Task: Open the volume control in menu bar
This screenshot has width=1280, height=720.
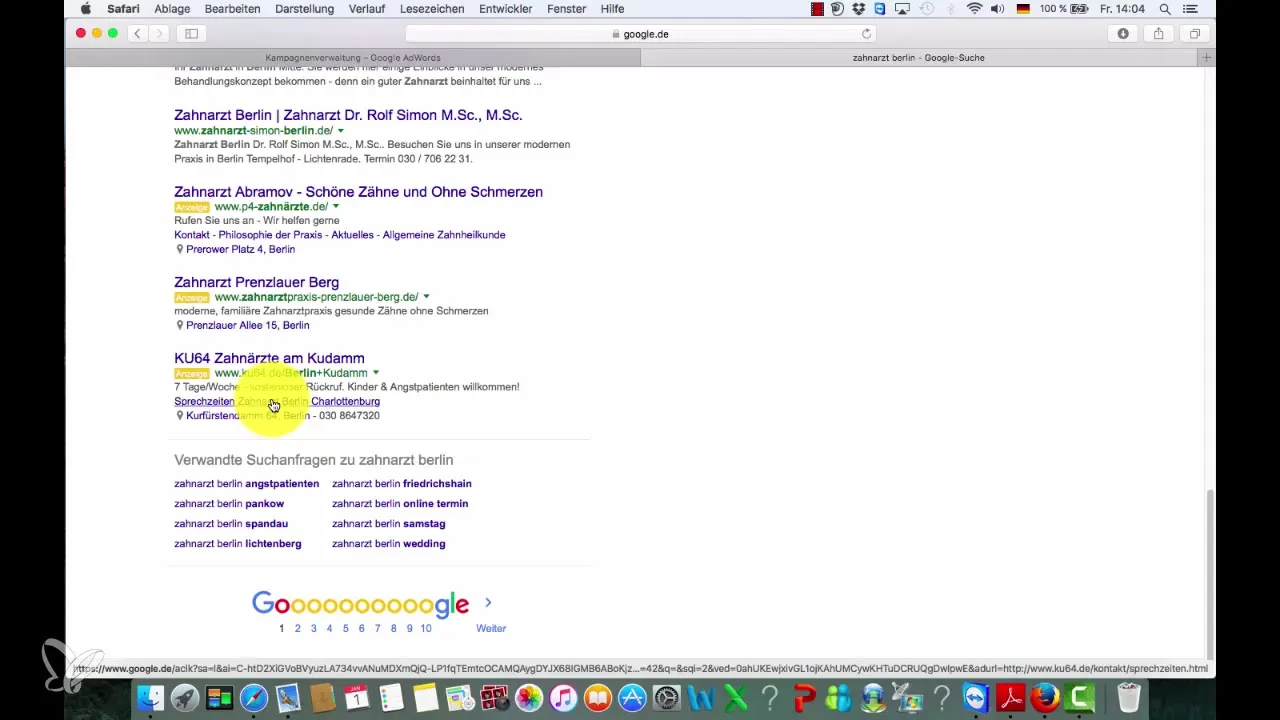Action: (x=996, y=9)
